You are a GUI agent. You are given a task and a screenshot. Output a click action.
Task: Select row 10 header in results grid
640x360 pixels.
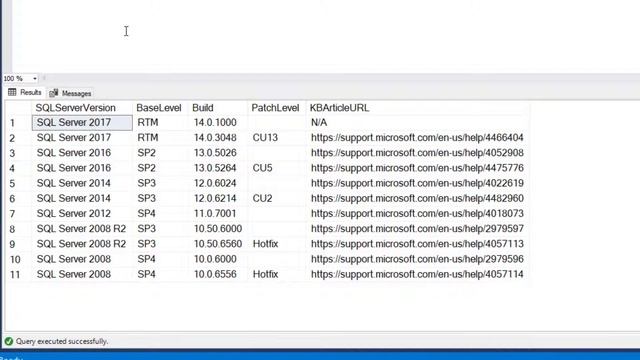(18, 259)
